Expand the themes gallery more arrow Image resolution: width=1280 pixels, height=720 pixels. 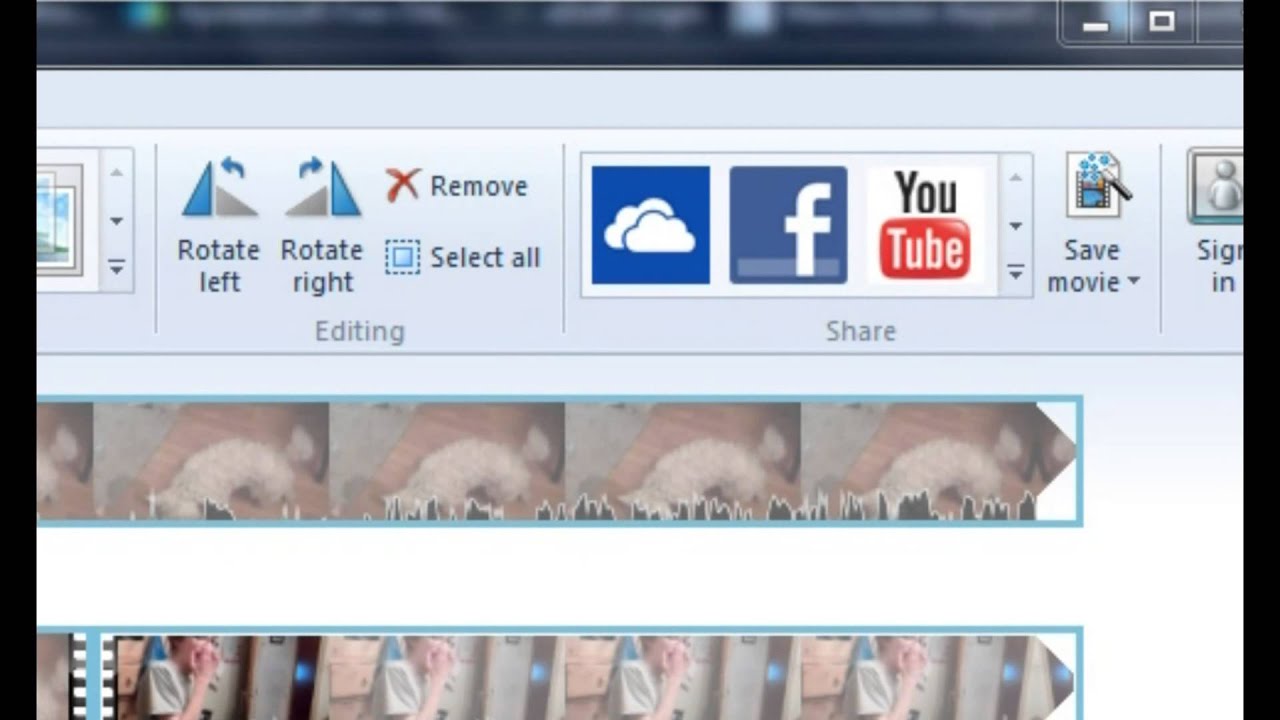click(117, 268)
